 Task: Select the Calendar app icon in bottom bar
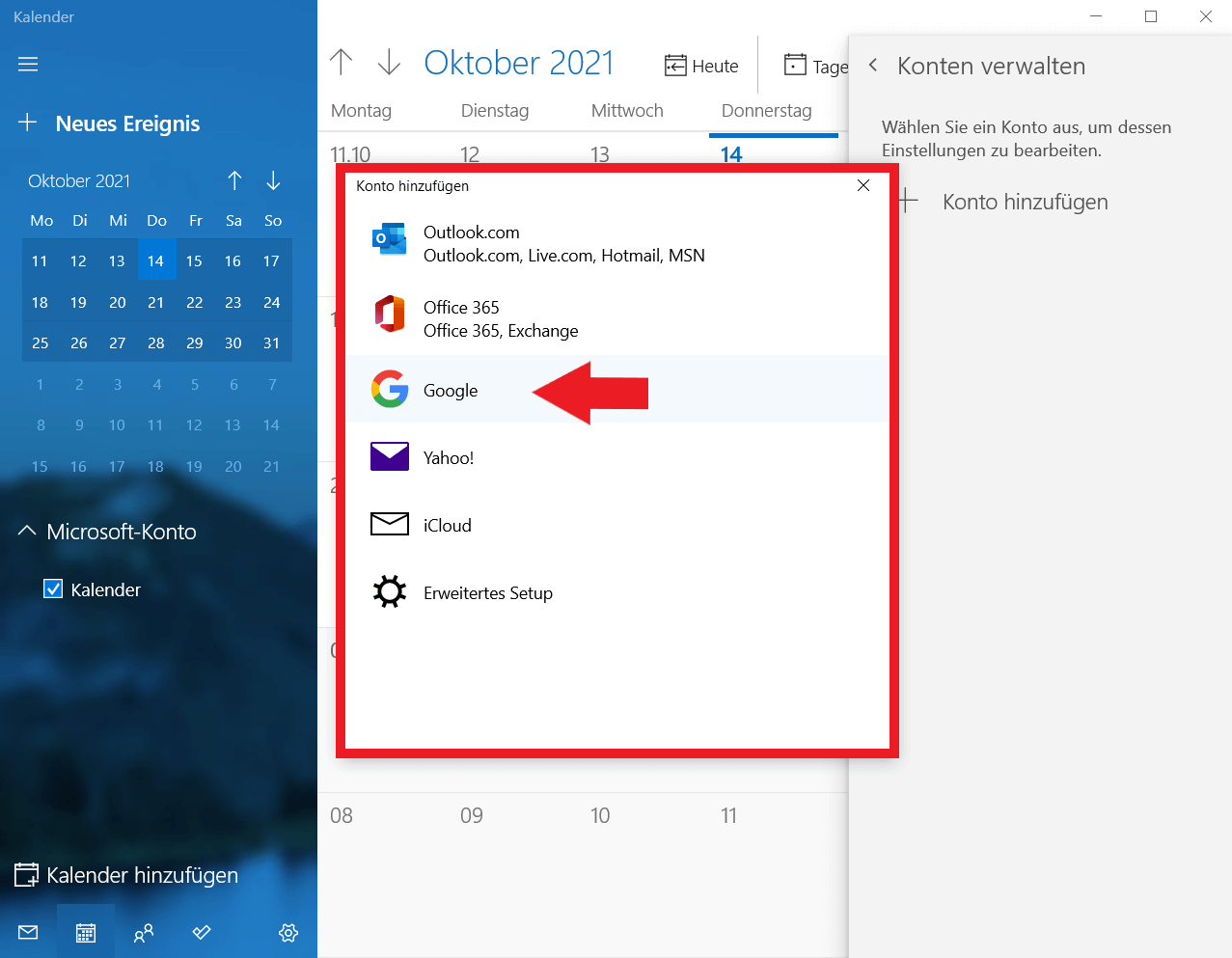click(86, 932)
